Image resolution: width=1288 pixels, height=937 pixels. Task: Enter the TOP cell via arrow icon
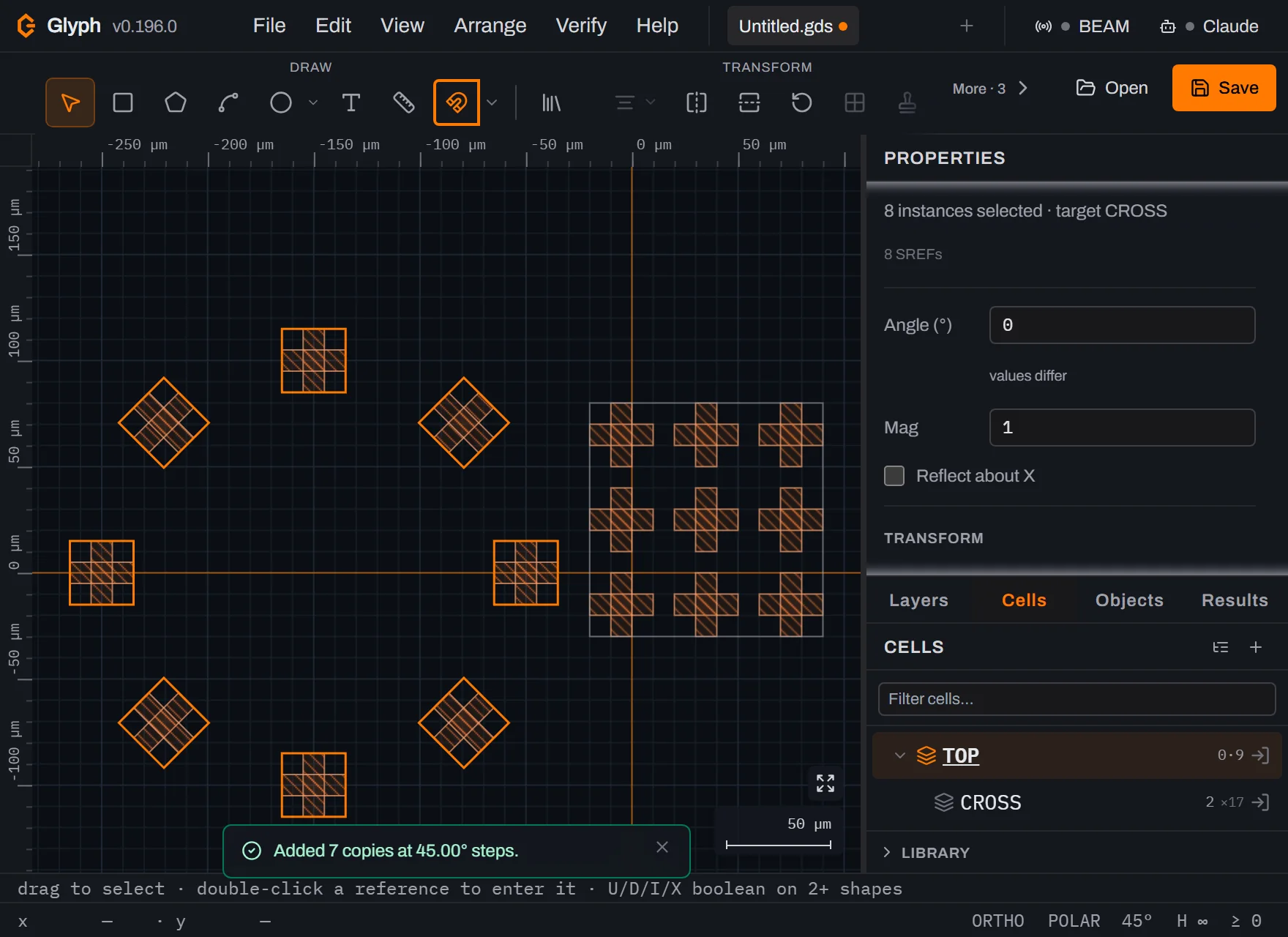[1260, 755]
